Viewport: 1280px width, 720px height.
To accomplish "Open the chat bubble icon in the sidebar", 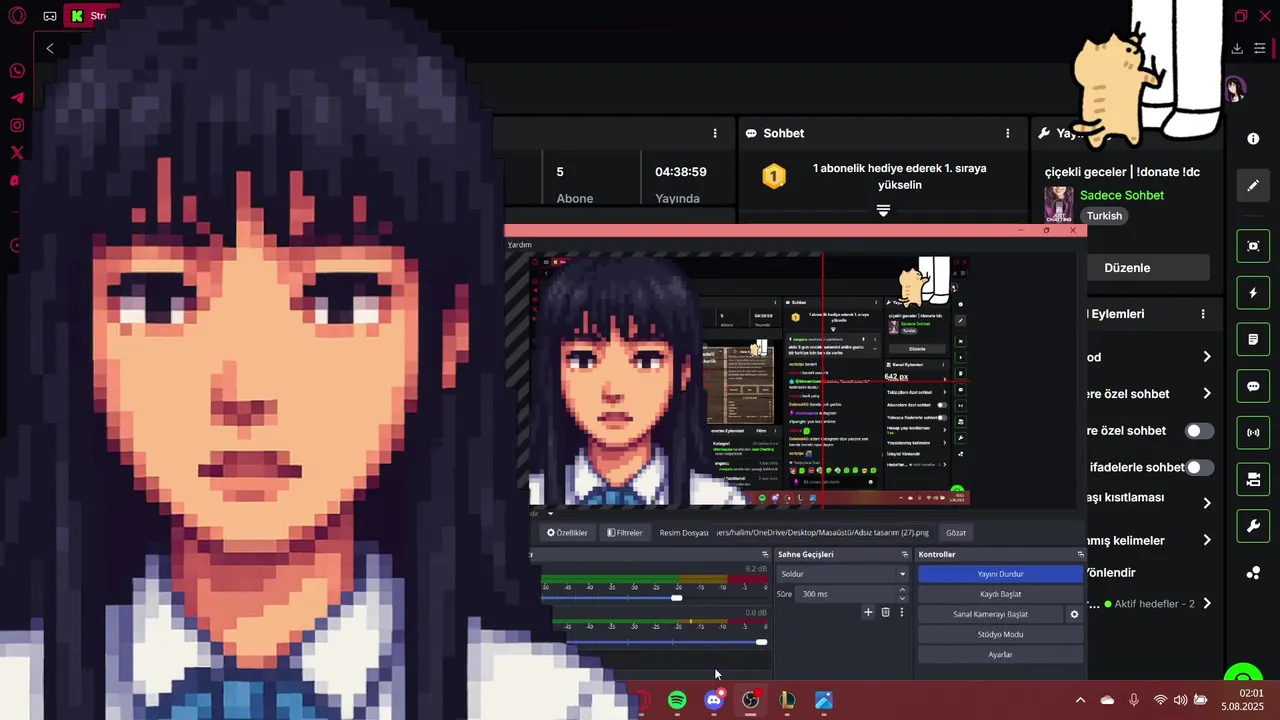I will point(1253,386).
